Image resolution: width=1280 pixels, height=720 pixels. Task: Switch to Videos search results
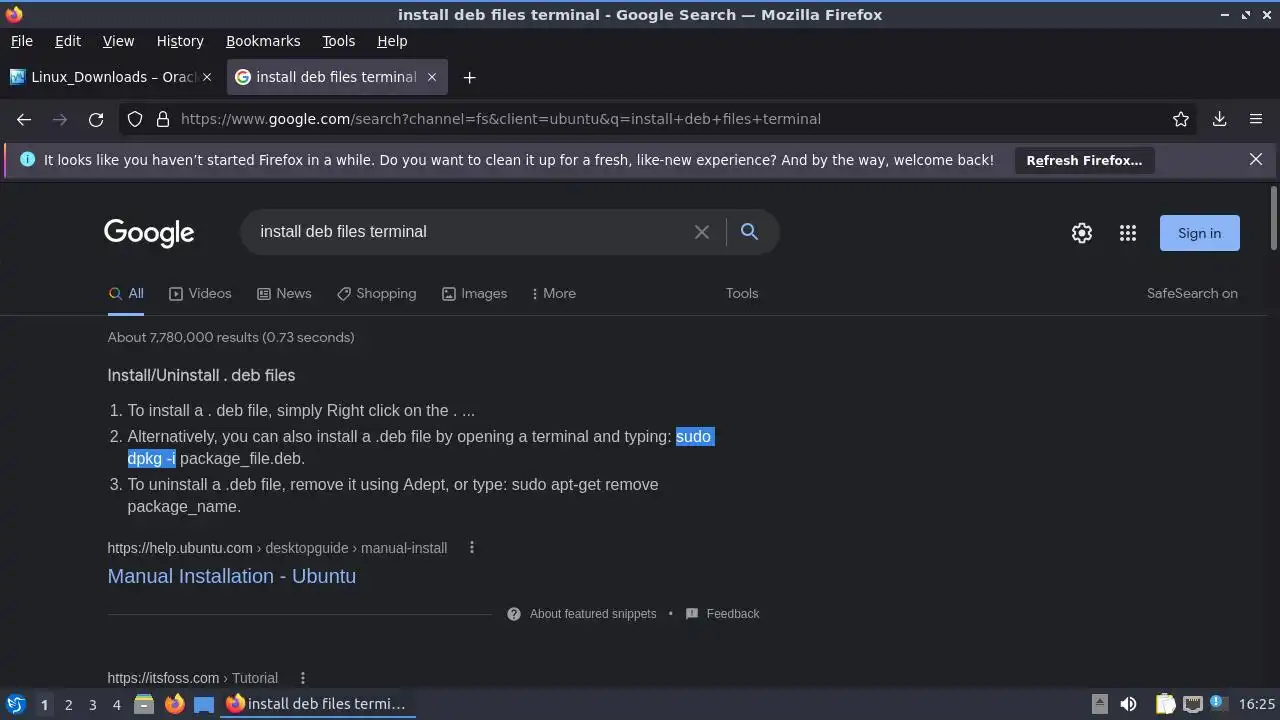(x=200, y=293)
